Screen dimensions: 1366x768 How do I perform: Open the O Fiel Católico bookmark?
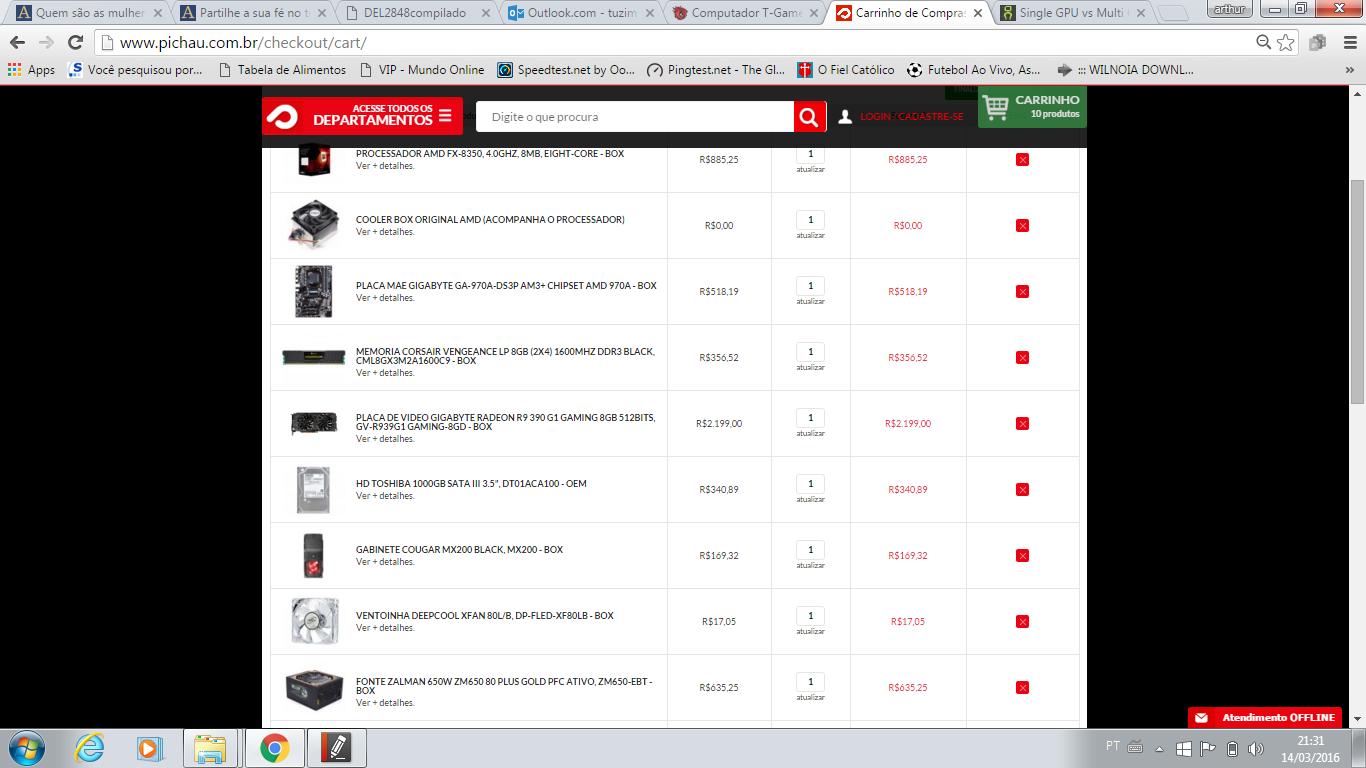tap(845, 70)
